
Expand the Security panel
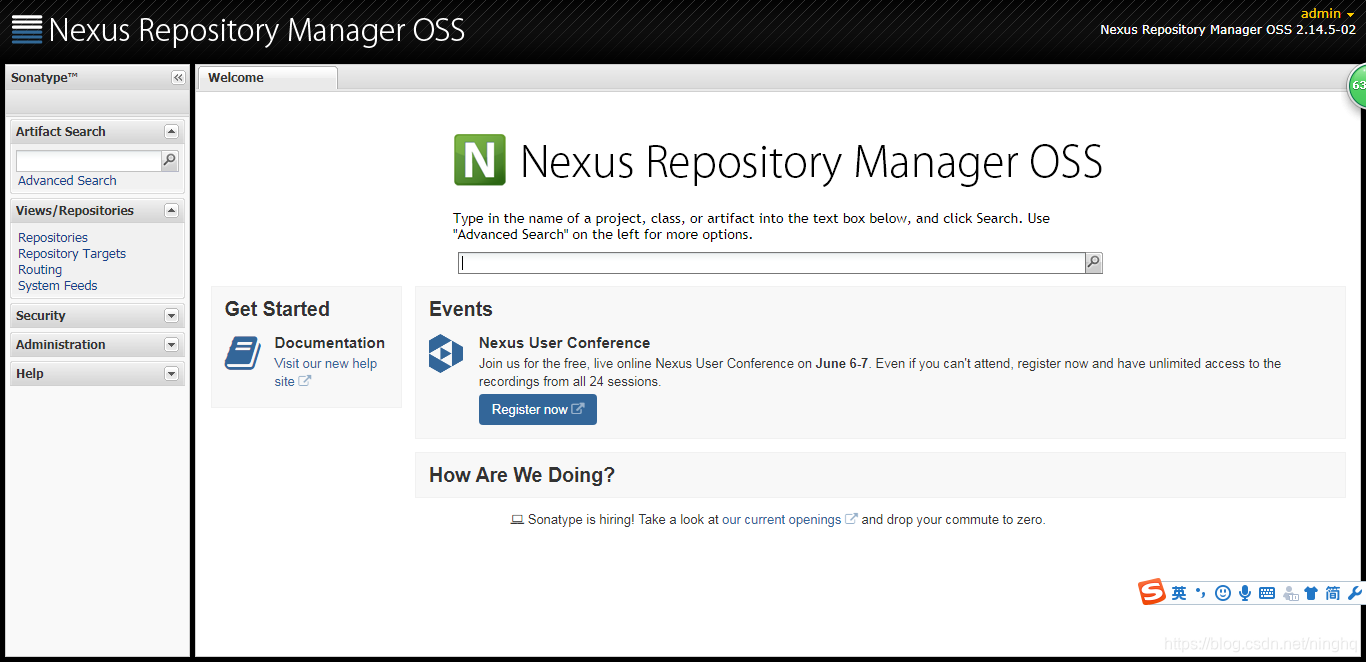click(x=171, y=316)
